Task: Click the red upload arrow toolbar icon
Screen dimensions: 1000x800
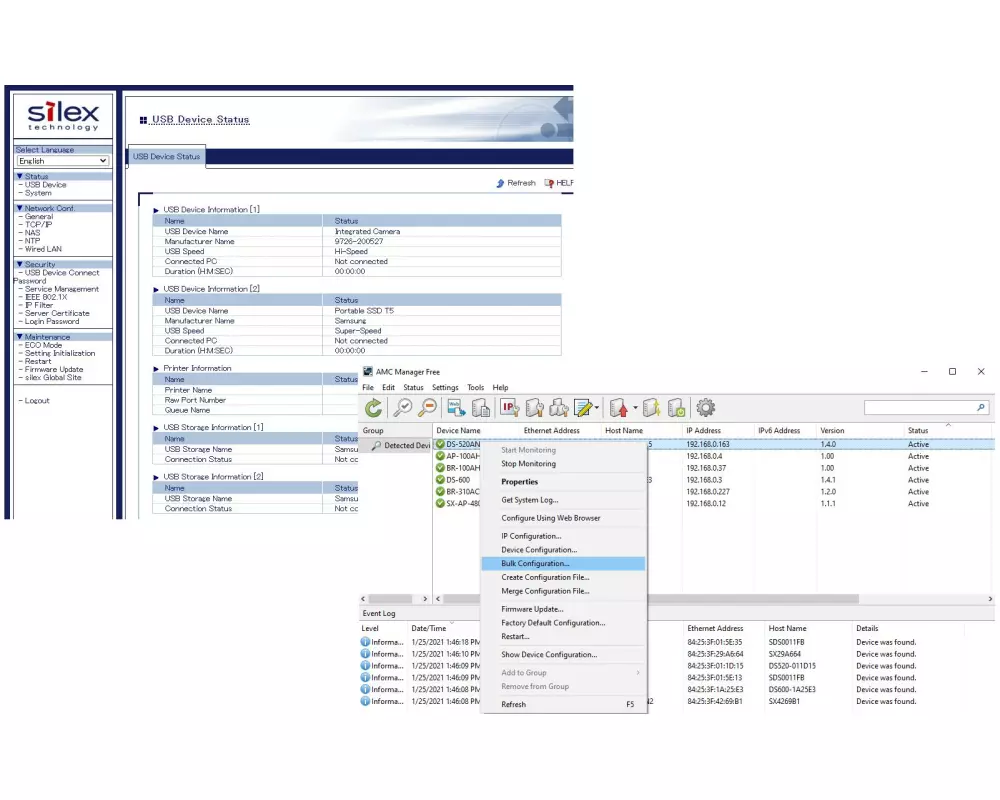Action: point(618,408)
